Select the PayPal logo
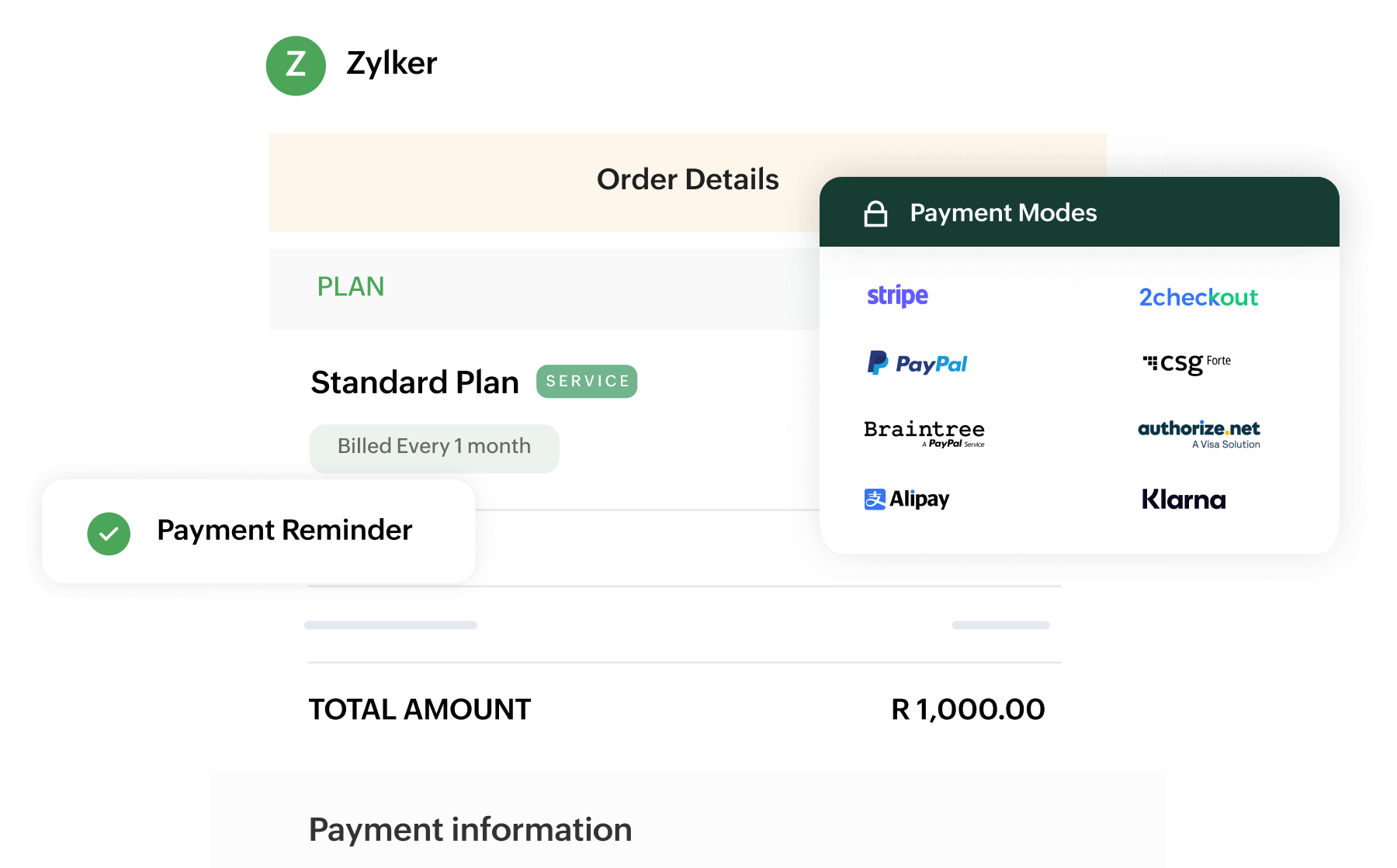 click(917, 363)
